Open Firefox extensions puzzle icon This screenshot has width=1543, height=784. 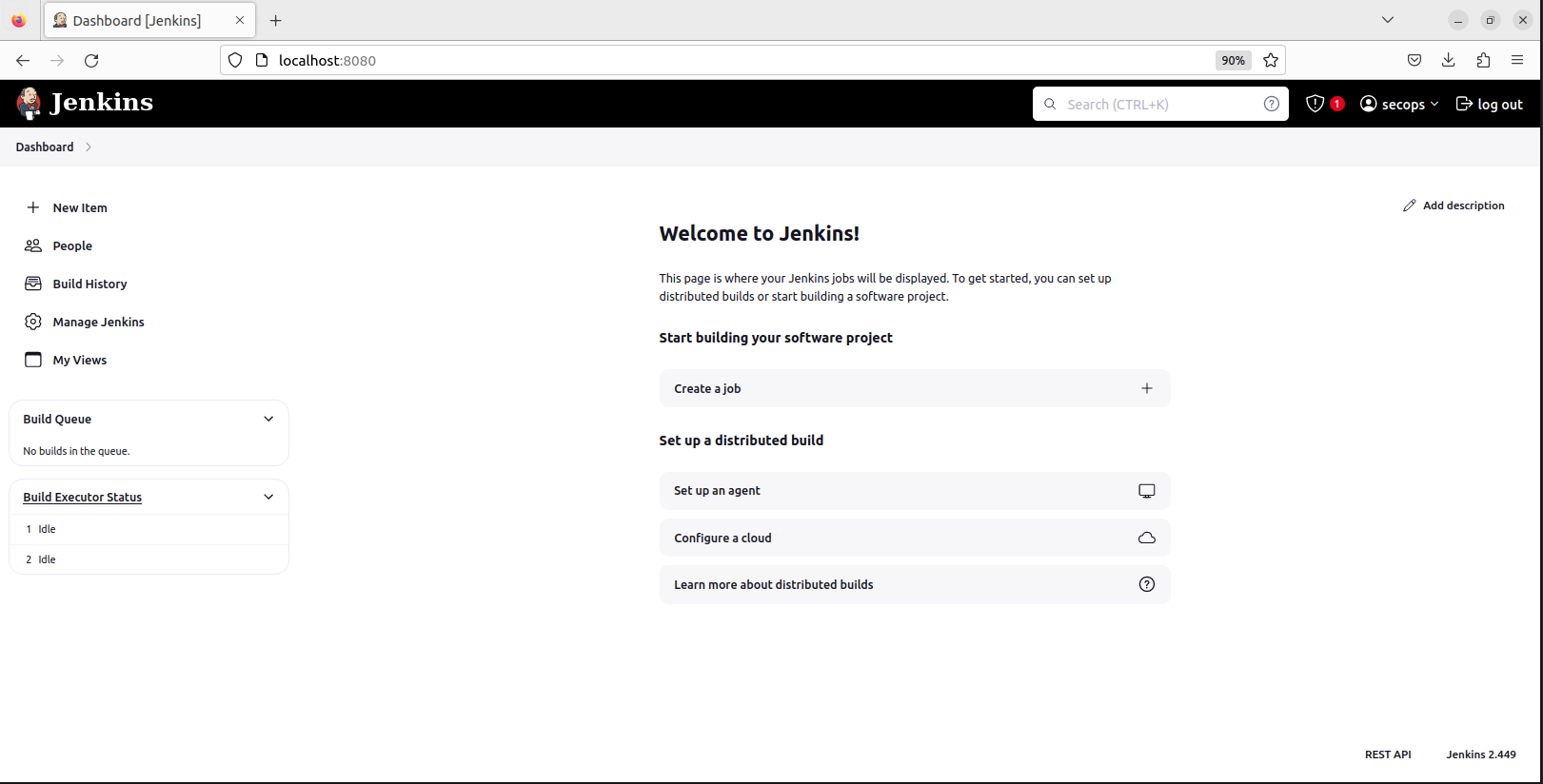coord(1483,60)
